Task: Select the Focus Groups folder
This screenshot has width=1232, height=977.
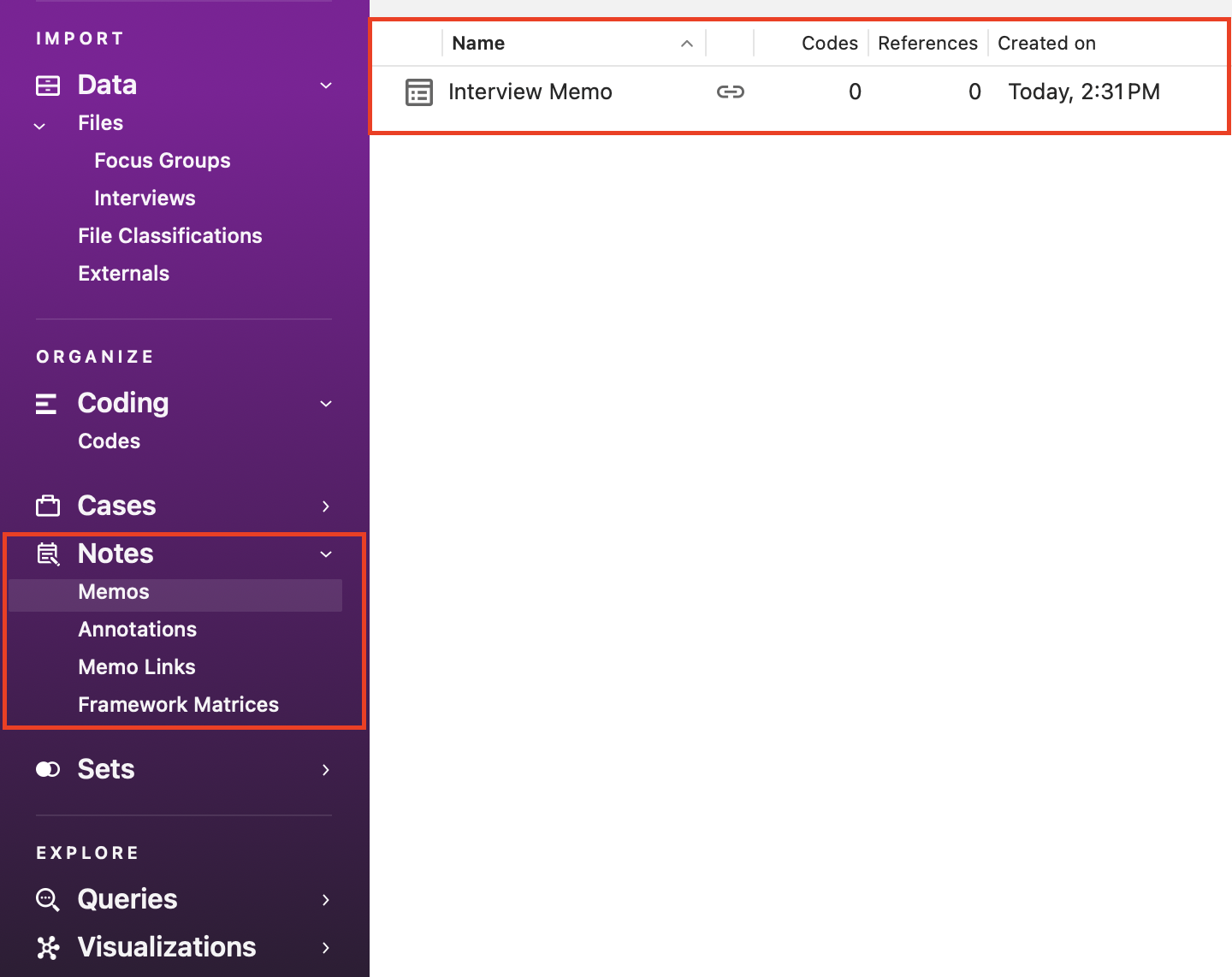Action: (163, 161)
